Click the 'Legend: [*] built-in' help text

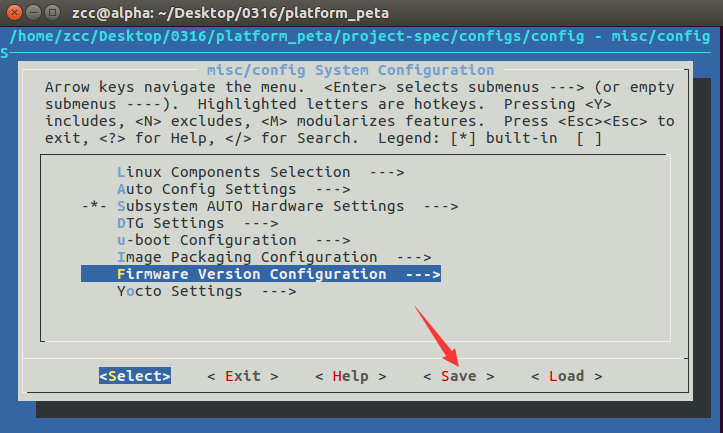pyautogui.click(x=468, y=138)
